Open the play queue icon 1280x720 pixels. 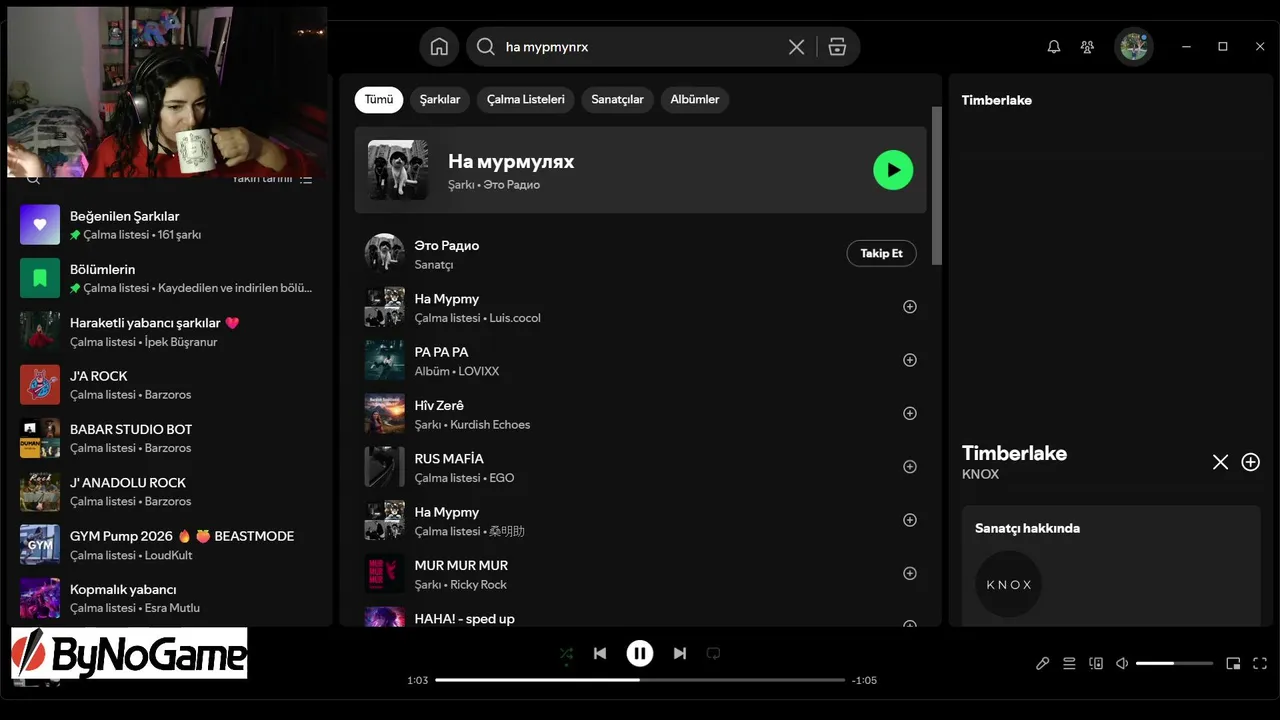tap(1069, 663)
